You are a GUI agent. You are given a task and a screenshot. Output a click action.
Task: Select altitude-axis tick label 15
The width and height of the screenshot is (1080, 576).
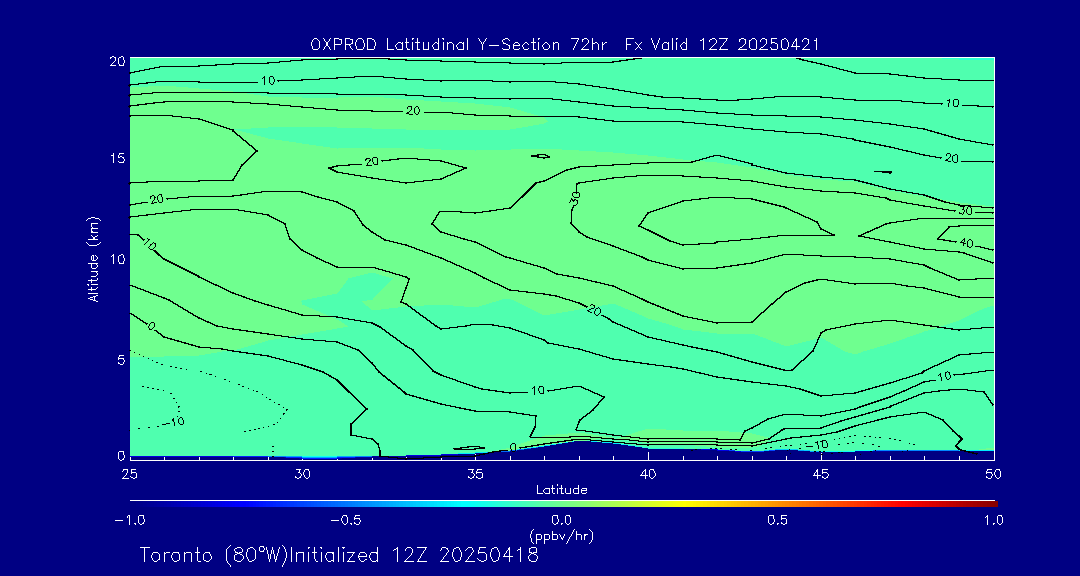[118, 158]
